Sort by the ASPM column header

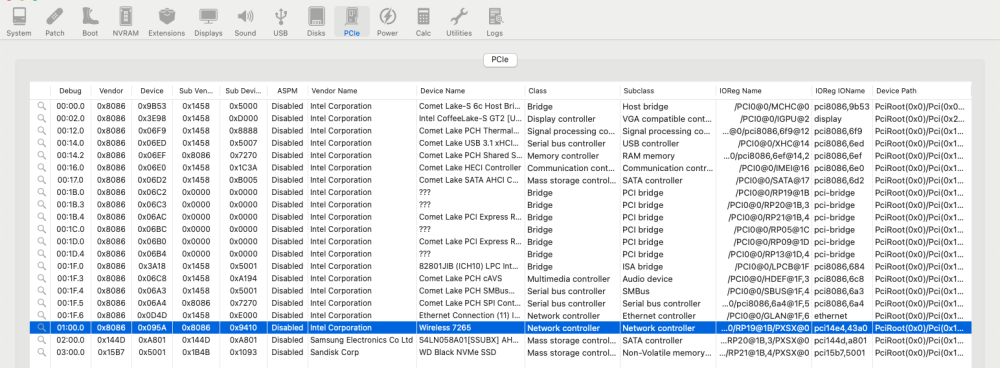[287, 91]
